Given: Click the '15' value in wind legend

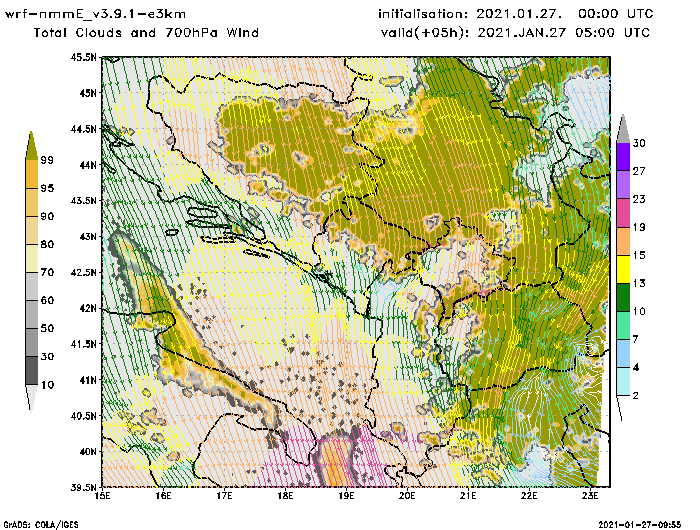Looking at the screenshot, I should (639, 255).
